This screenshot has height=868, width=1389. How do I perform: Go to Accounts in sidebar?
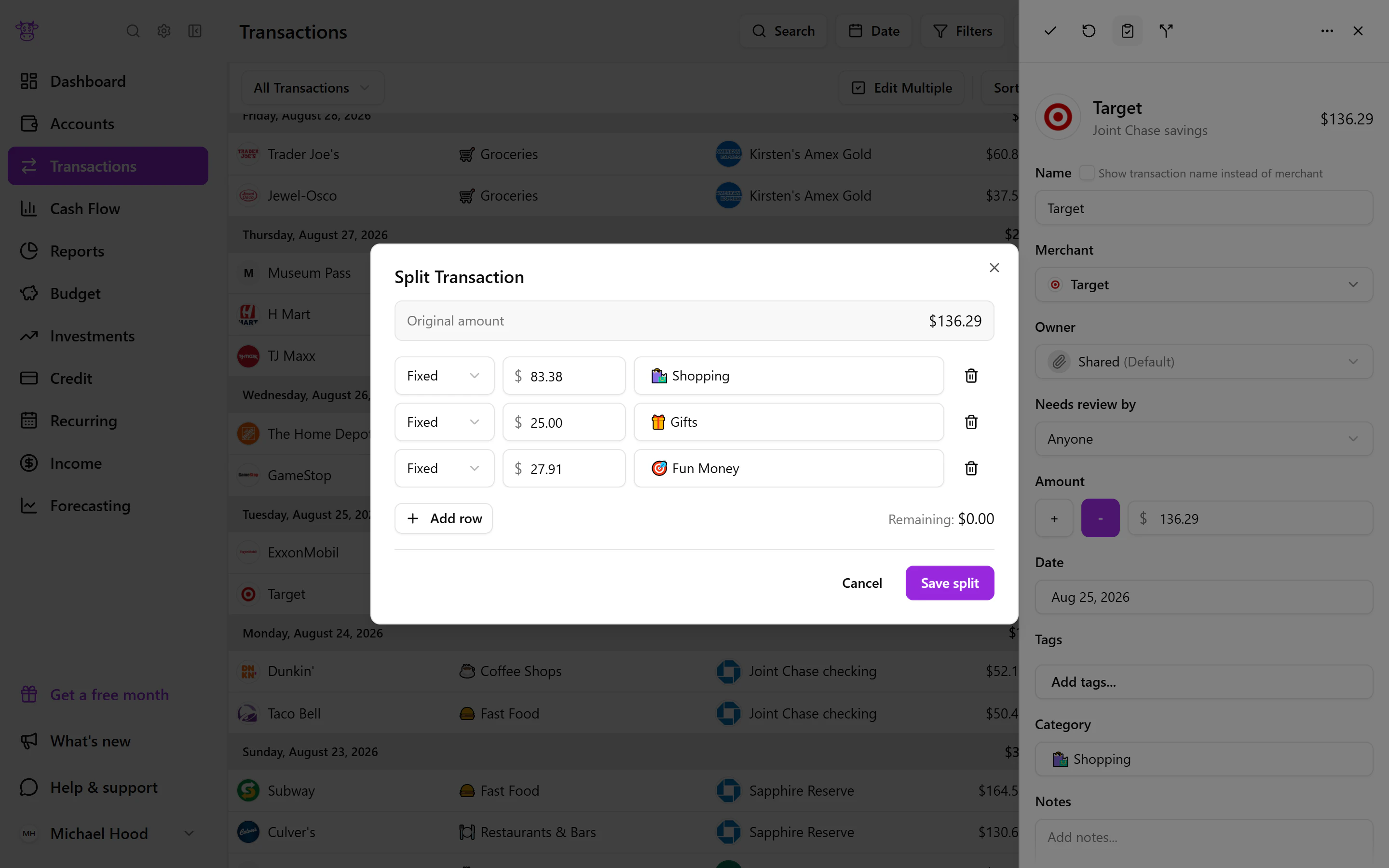click(x=108, y=124)
